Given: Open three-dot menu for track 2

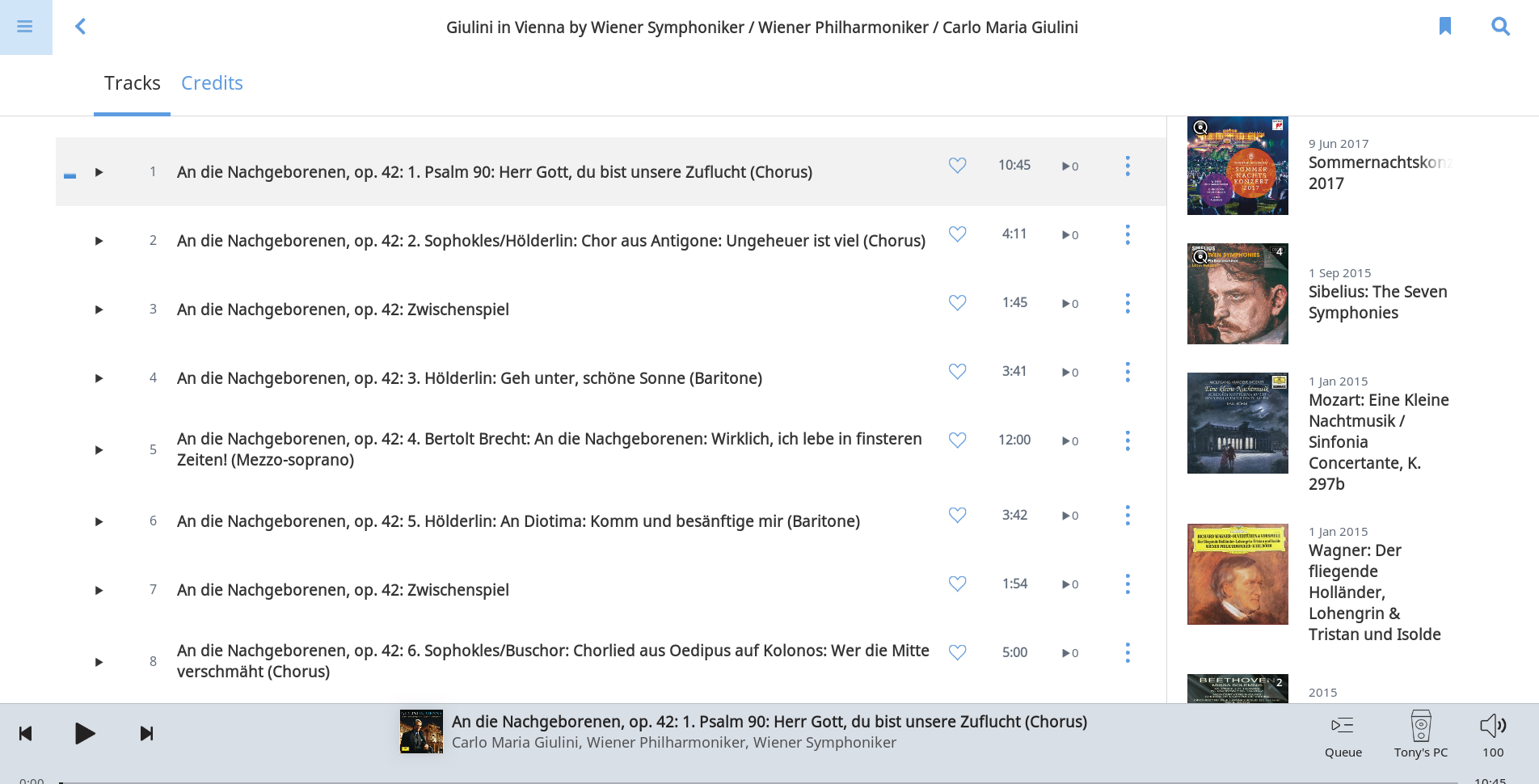Looking at the screenshot, I should [x=1128, y=235].
